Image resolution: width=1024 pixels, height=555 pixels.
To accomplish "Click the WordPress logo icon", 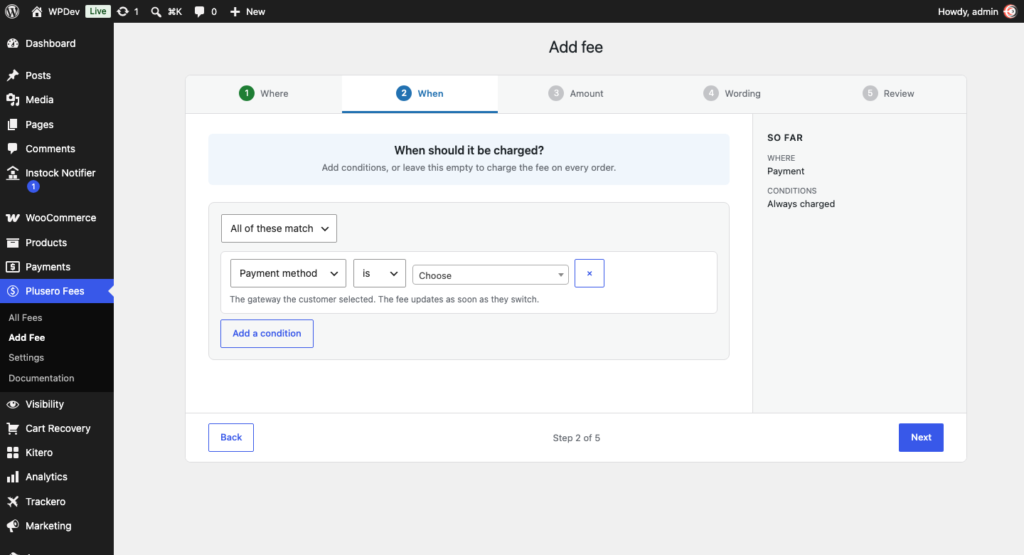I will pos(12,11).
